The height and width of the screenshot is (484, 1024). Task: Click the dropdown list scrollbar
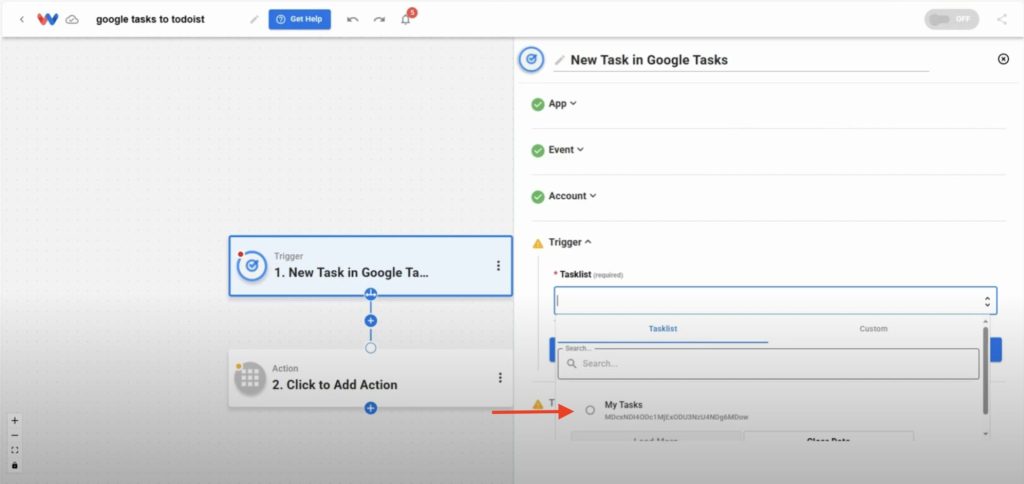tap(985, 370)
